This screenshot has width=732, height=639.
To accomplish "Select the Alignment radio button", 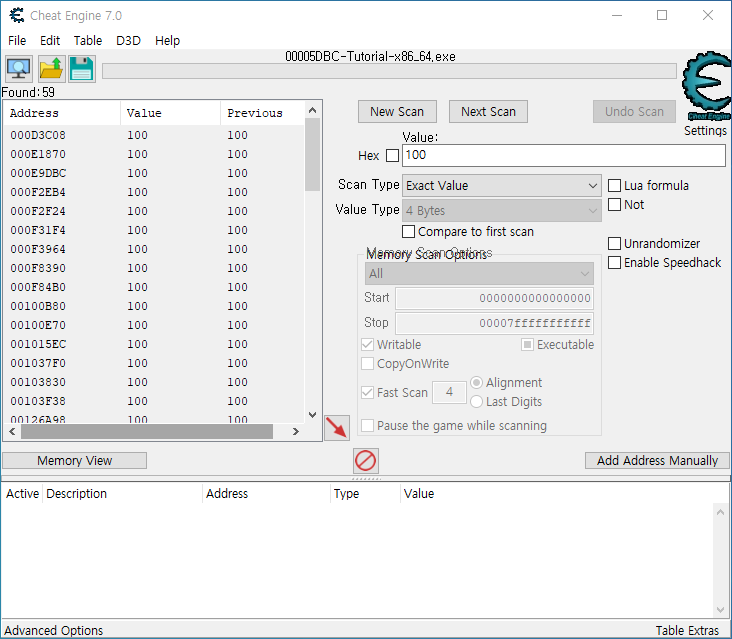I will pos(476,383).
